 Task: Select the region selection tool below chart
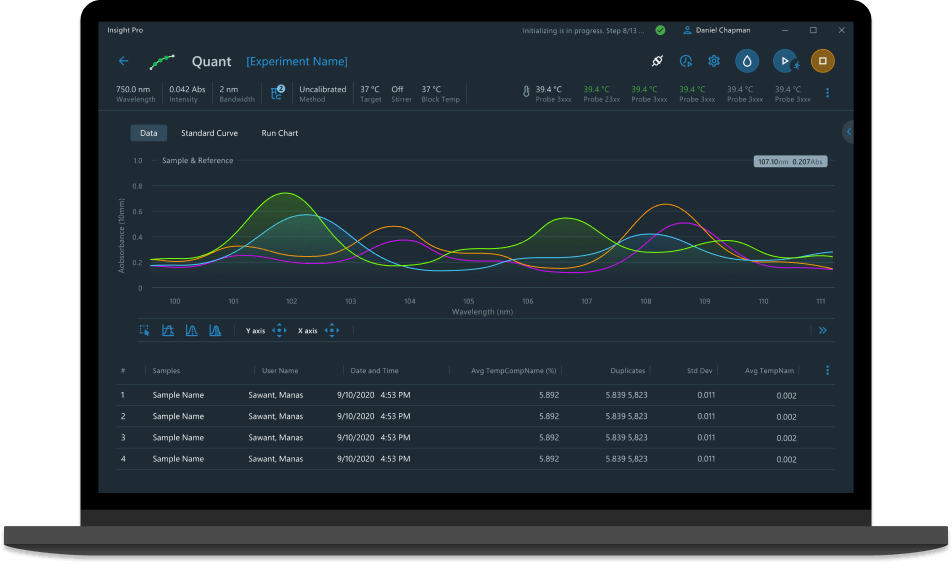click(145, 330)
